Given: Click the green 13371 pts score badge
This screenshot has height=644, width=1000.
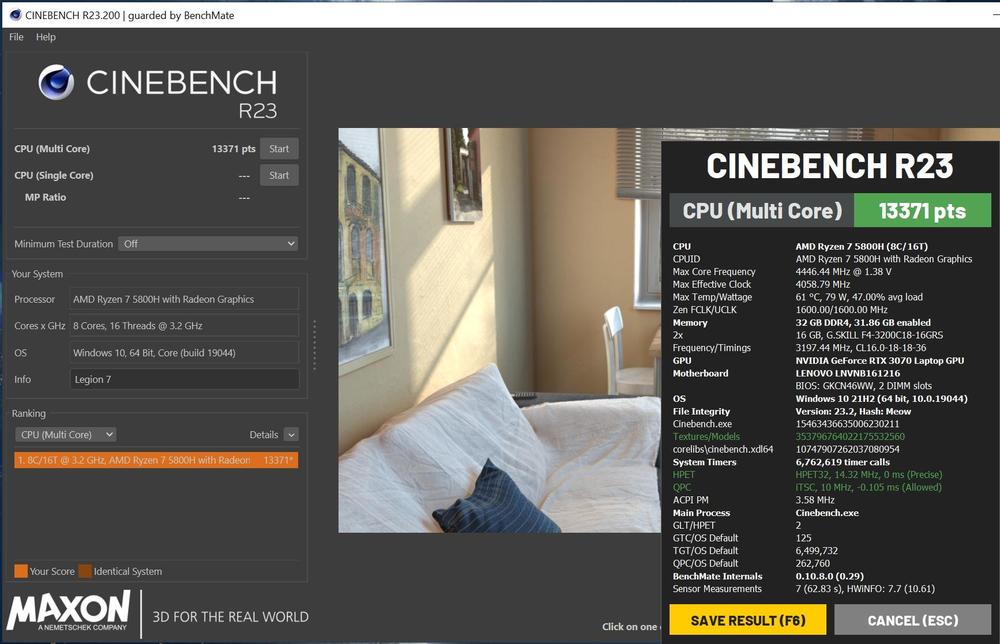Looking at the screenshot, I should coord(922,211).
